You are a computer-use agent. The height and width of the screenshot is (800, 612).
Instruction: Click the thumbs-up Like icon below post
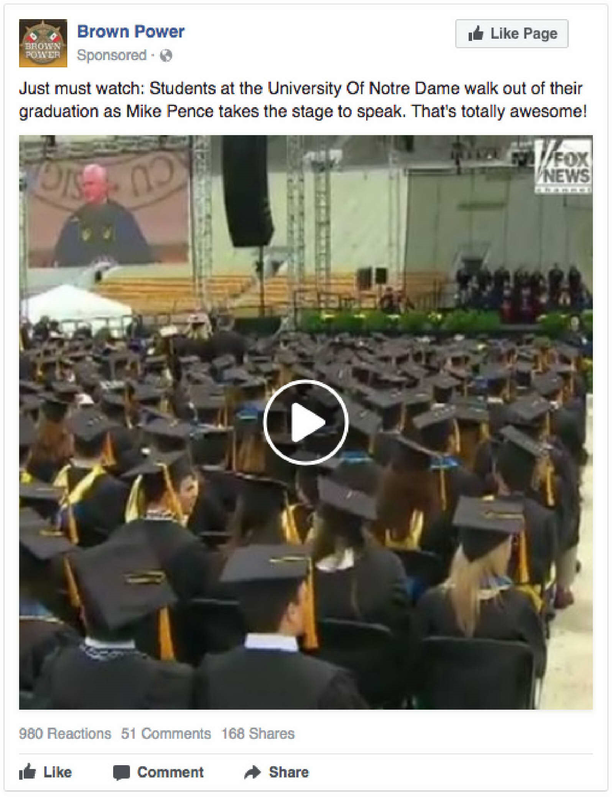point(28,771)
